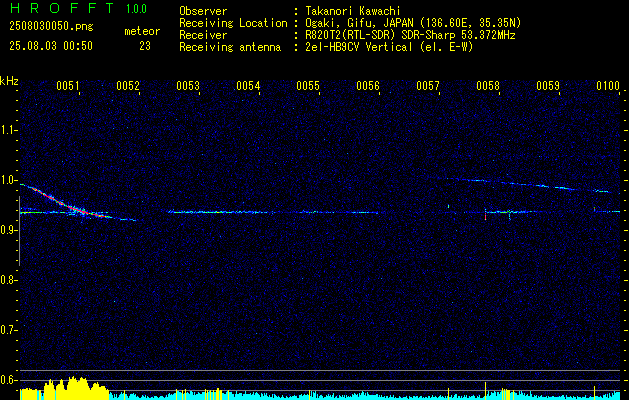Click time marker 0052
This screenshot has height=400, width=629.
coord(128,85)
